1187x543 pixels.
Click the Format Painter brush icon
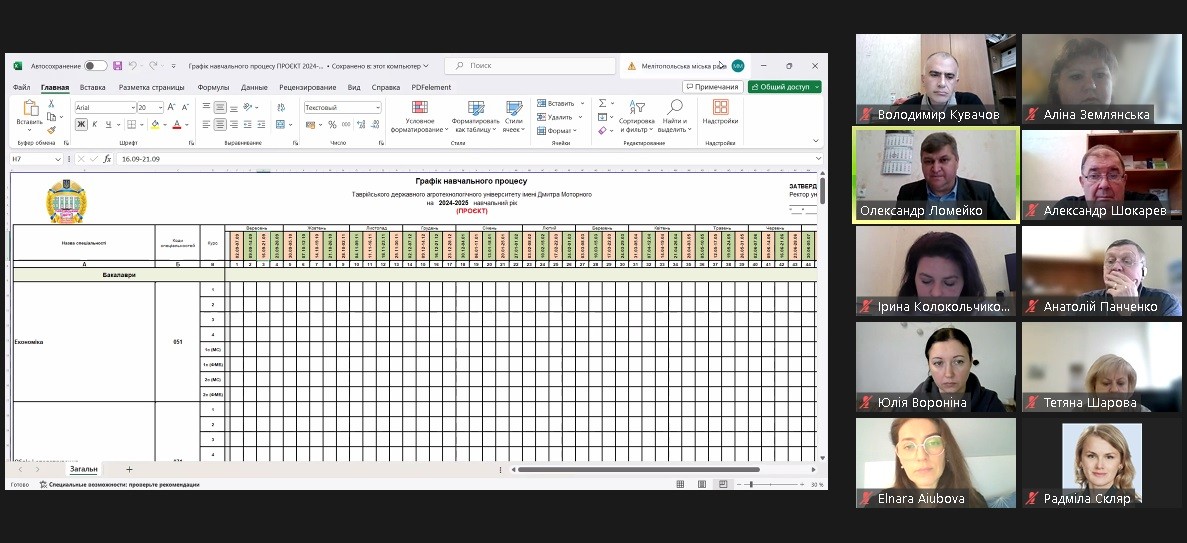click(x=51, y=130)
